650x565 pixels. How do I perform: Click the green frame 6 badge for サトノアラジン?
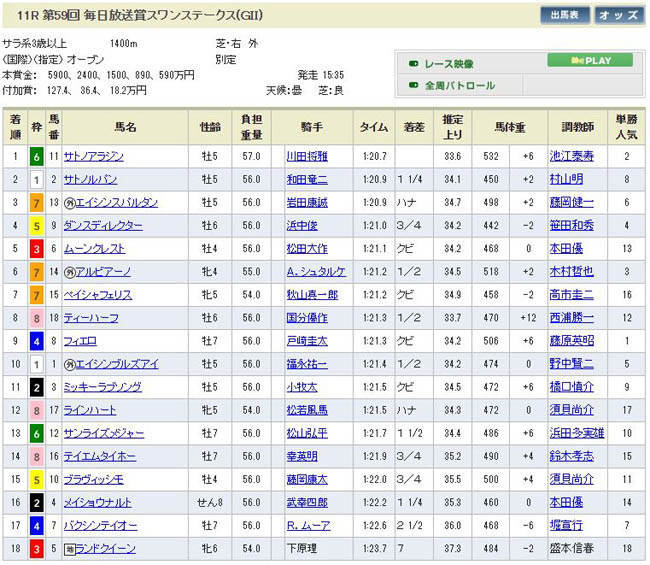[36, 156]
